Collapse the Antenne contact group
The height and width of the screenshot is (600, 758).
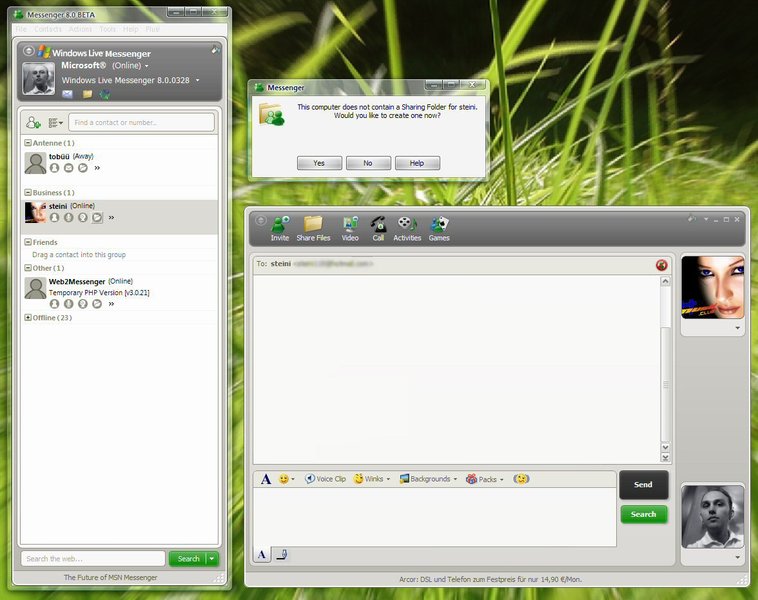28,143
